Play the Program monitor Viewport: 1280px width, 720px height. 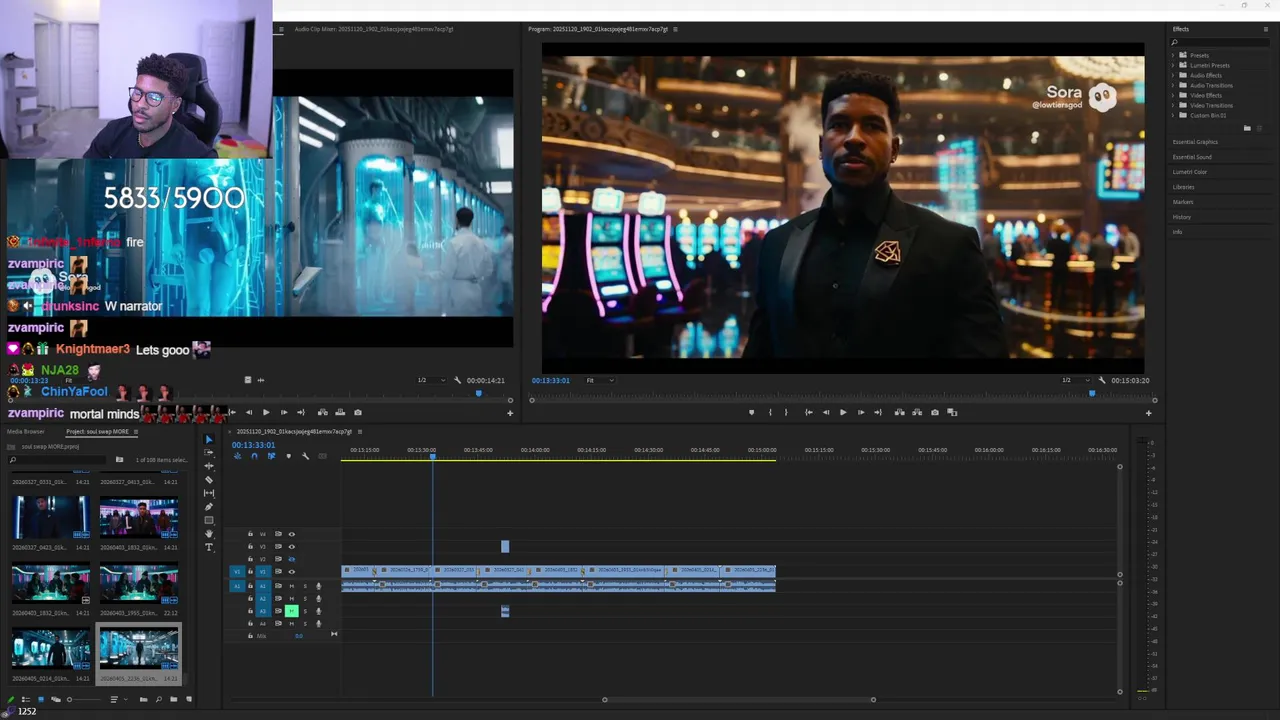point(843,412)
